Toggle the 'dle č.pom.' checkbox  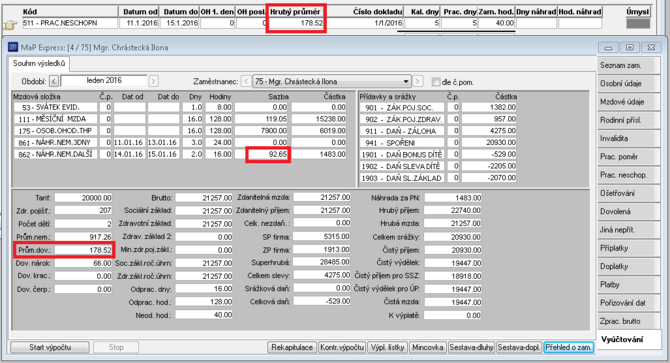[x=436, y=82]
